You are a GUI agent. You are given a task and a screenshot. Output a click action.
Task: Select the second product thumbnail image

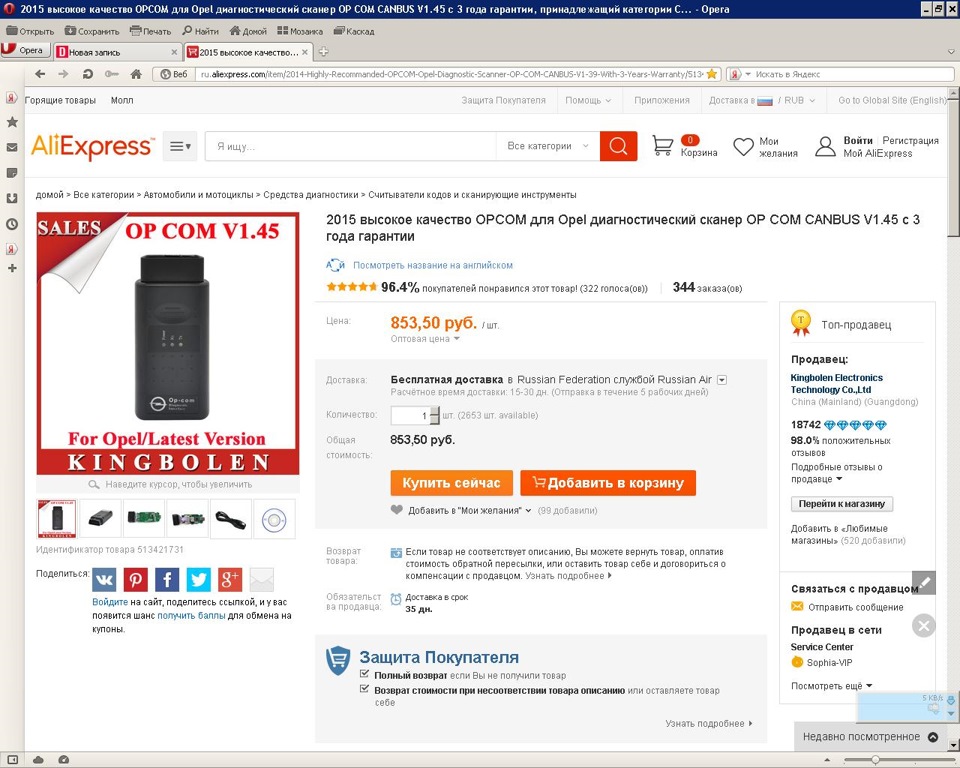[100, 519]
